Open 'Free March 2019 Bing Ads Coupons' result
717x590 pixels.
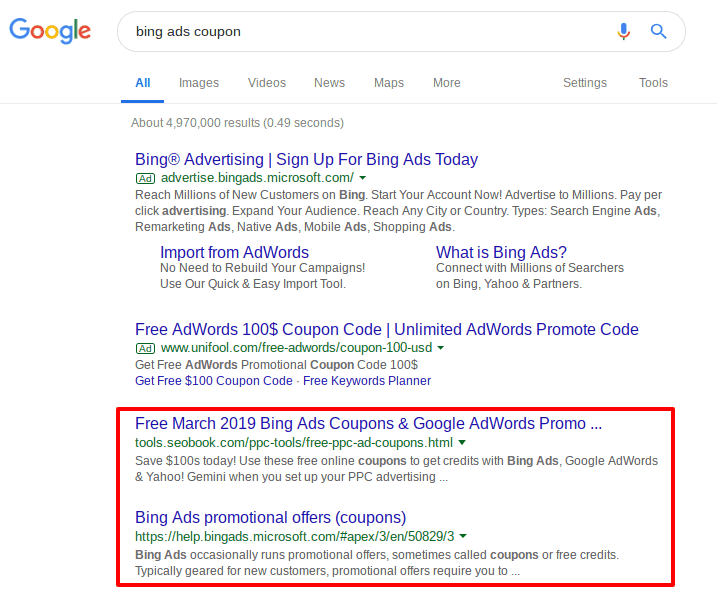click(x=369, y=424)
